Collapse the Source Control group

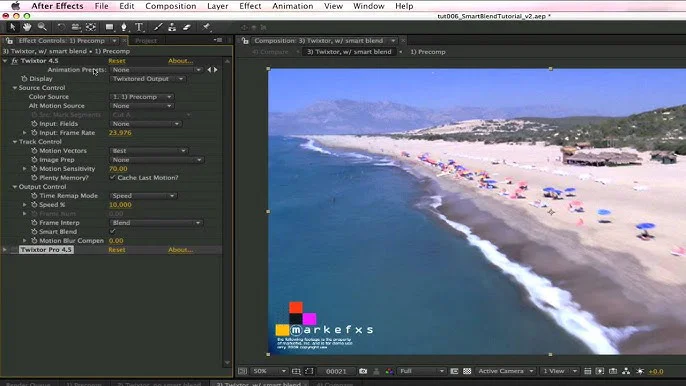[x=14, y=88]
